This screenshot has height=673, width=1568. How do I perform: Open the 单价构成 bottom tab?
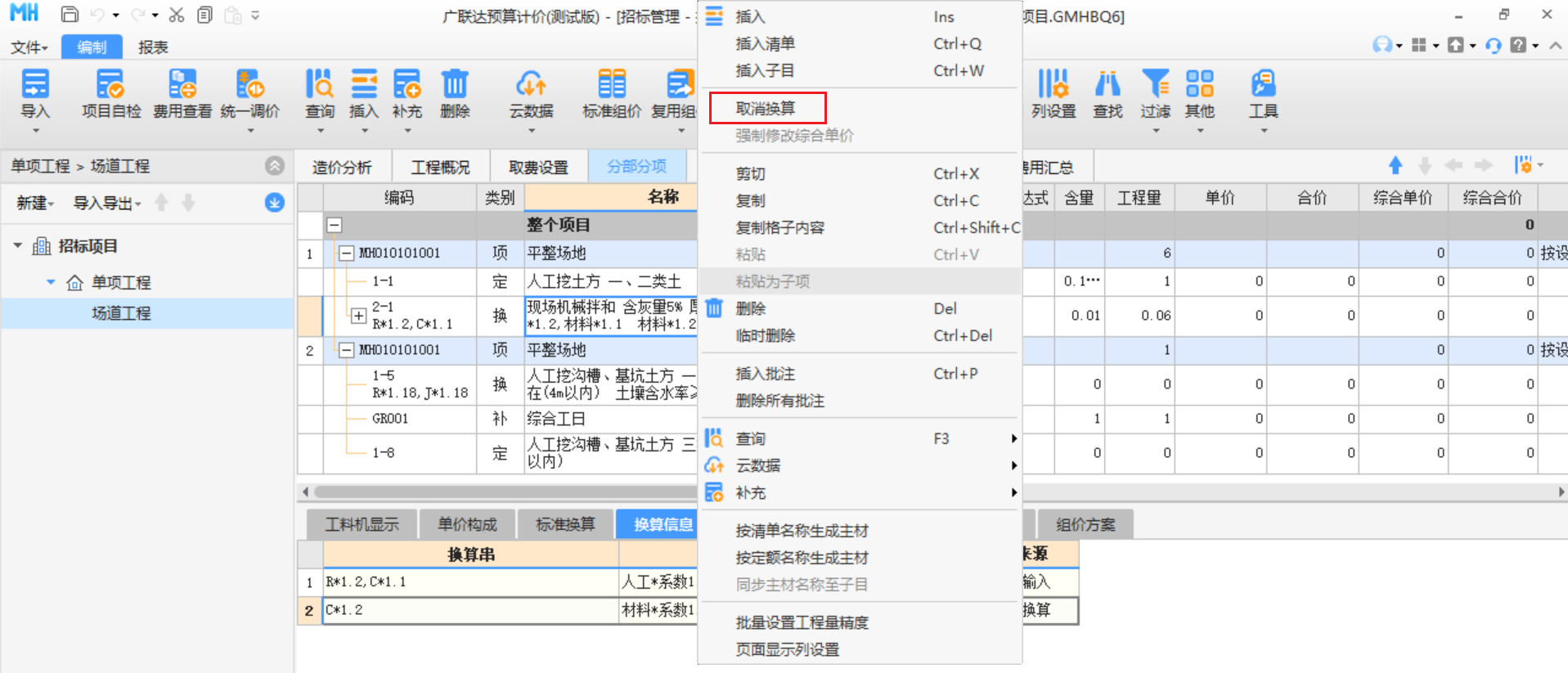click(x=467, y=524)
